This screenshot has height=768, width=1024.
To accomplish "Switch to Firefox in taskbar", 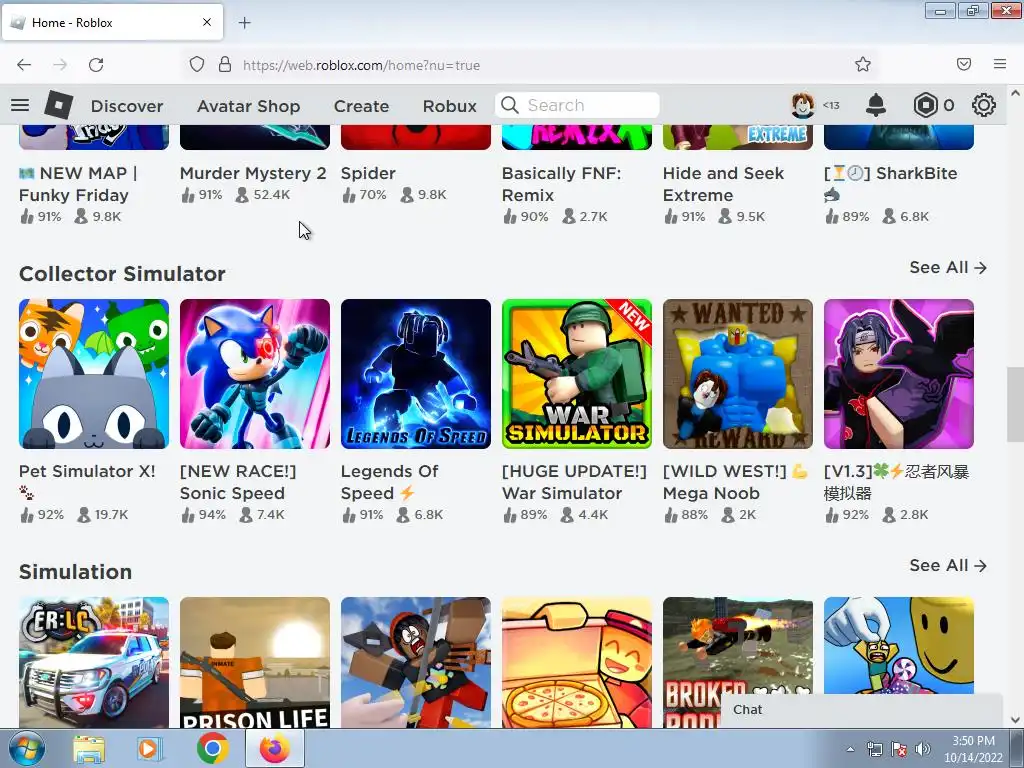I will [275, 748].
